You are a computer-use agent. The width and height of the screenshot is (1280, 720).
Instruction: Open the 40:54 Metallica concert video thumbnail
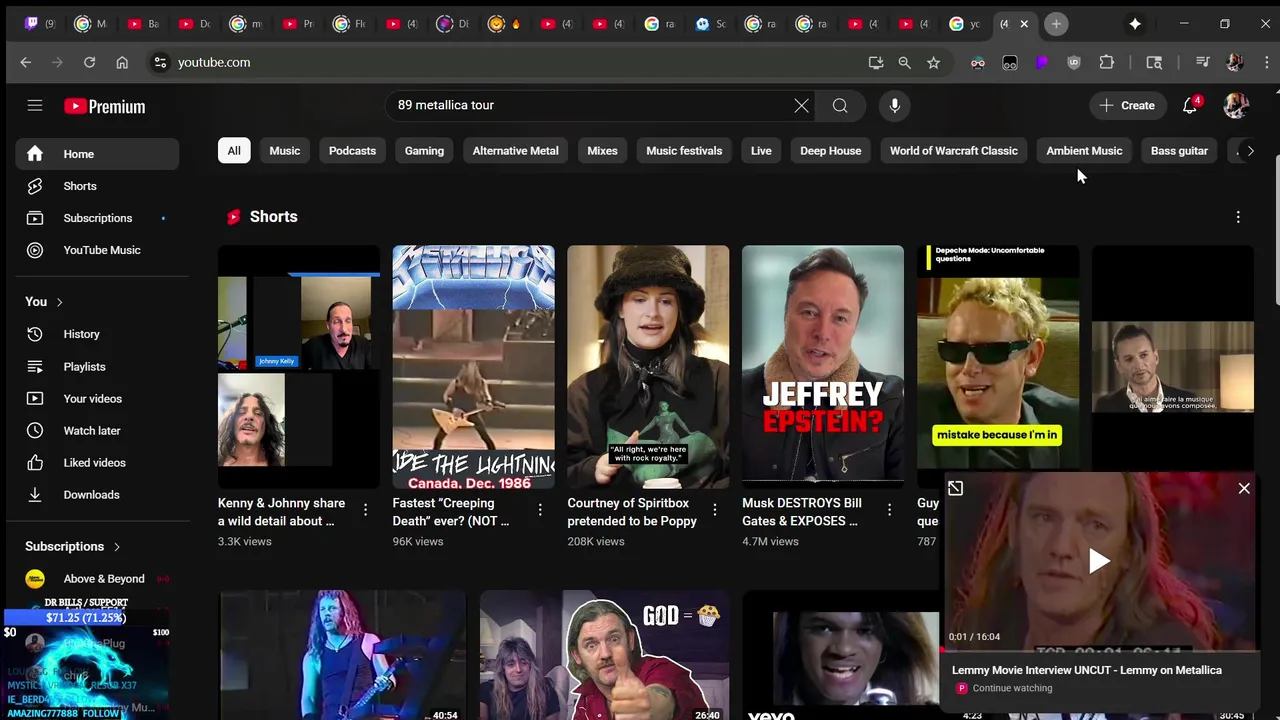[x=342, y=655]
